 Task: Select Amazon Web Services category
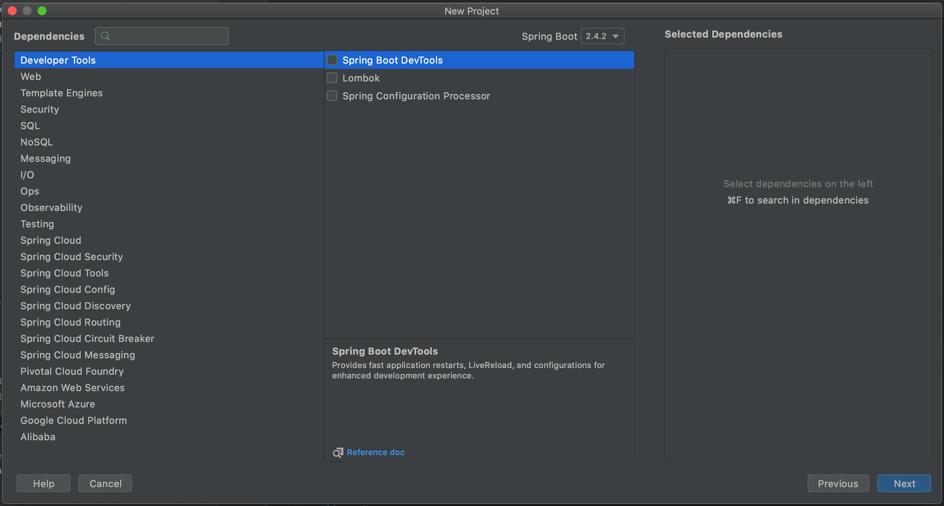coord(73,388)
